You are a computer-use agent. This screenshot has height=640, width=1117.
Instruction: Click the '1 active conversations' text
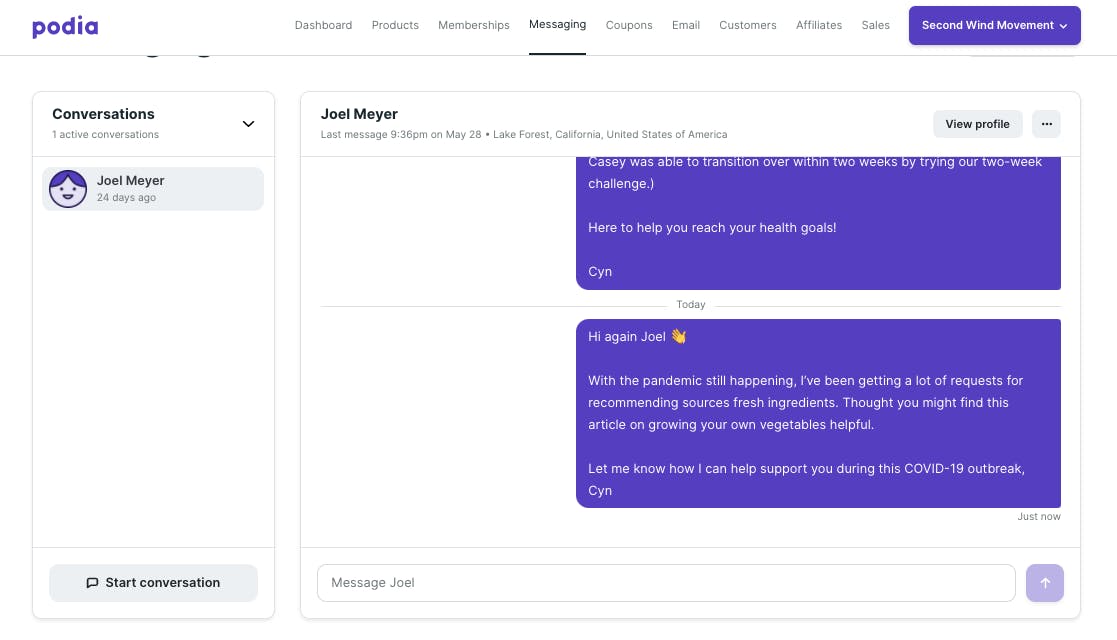click(105, 135)
